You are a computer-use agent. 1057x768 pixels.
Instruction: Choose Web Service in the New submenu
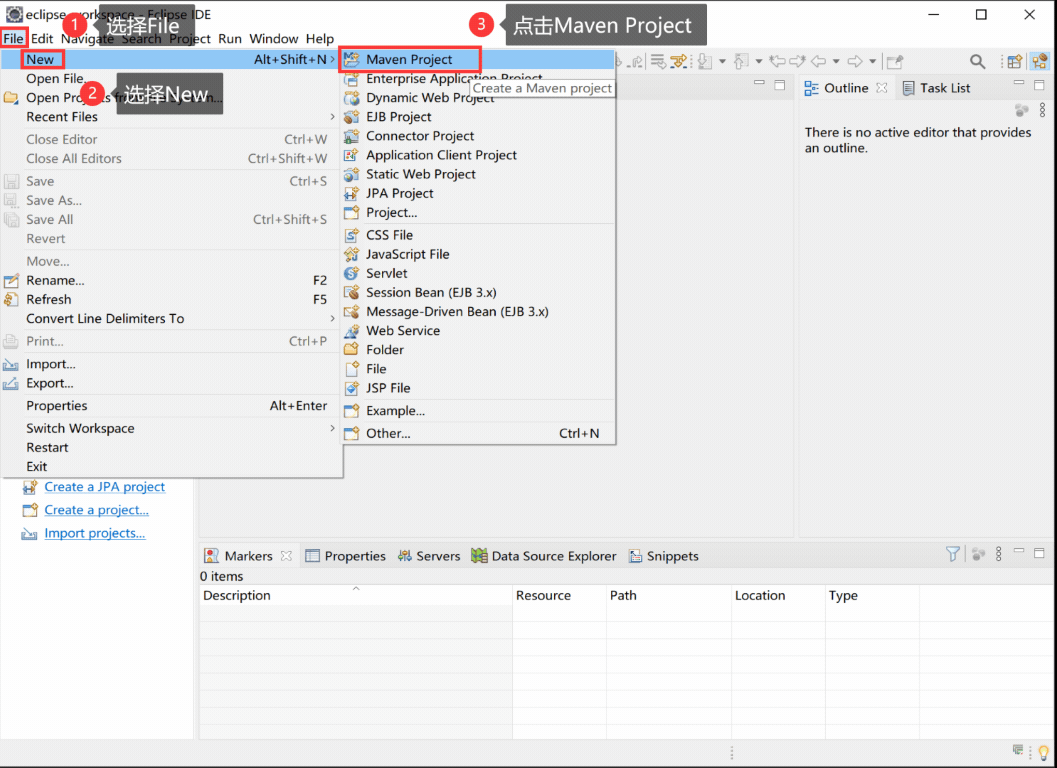pyautogui.click(x=478, y=330)
